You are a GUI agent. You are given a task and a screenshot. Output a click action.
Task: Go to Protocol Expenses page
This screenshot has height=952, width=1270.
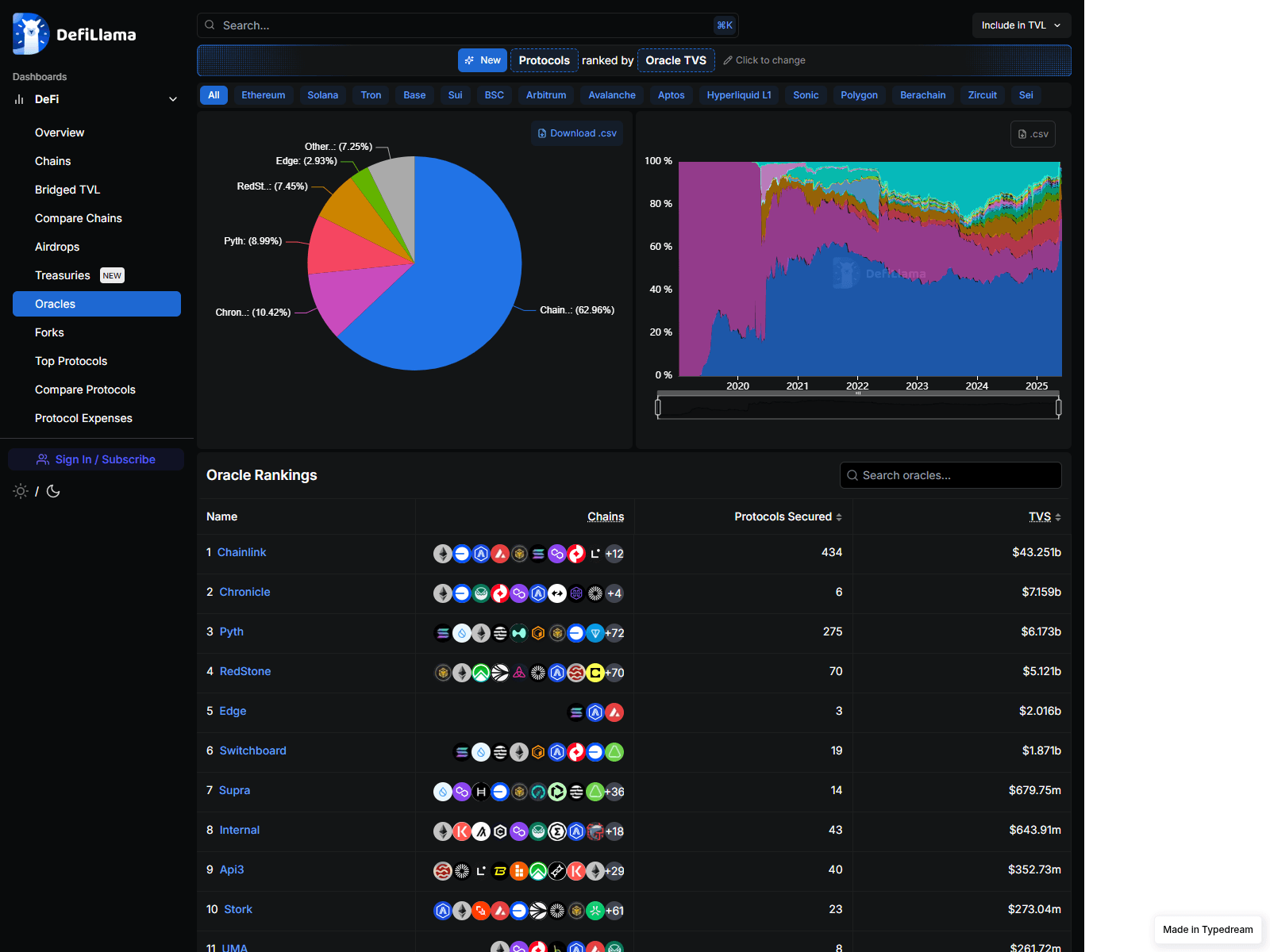click(x=83, y=418)
